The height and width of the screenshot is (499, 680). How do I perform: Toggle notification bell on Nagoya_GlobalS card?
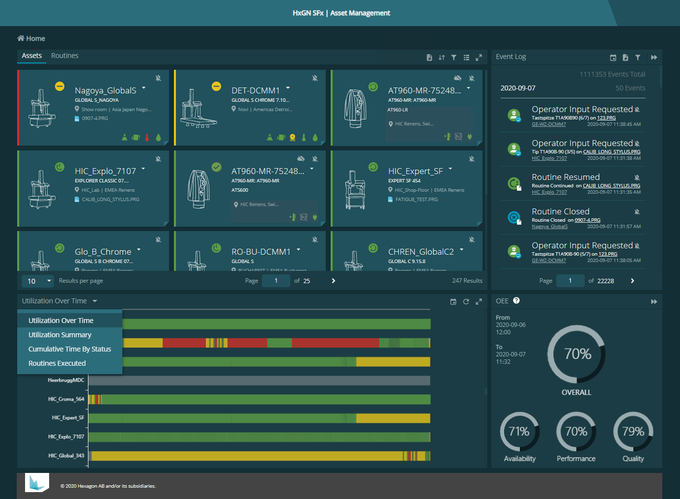tap(160, 76)
